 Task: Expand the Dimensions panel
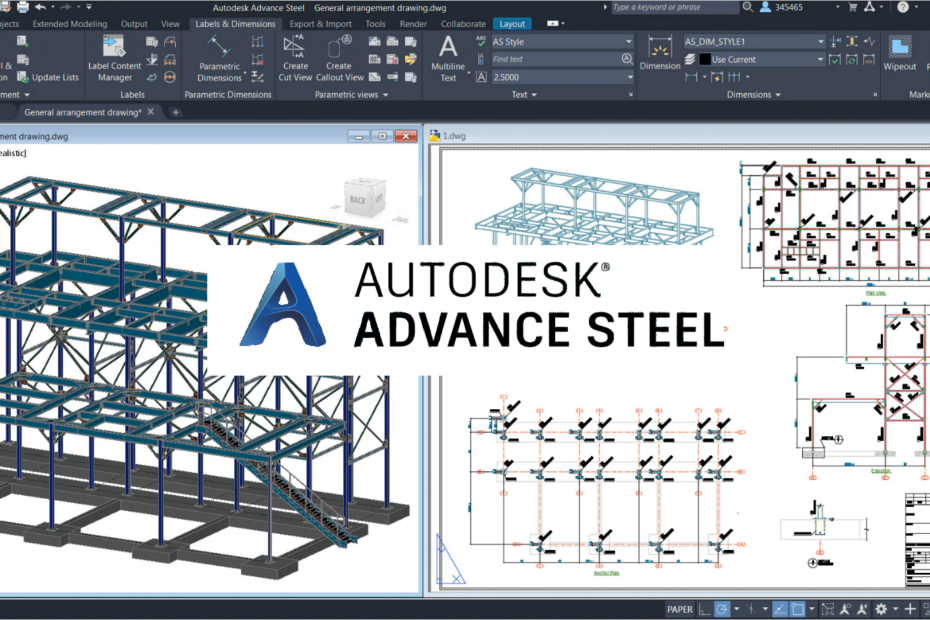tap(754, 95)
